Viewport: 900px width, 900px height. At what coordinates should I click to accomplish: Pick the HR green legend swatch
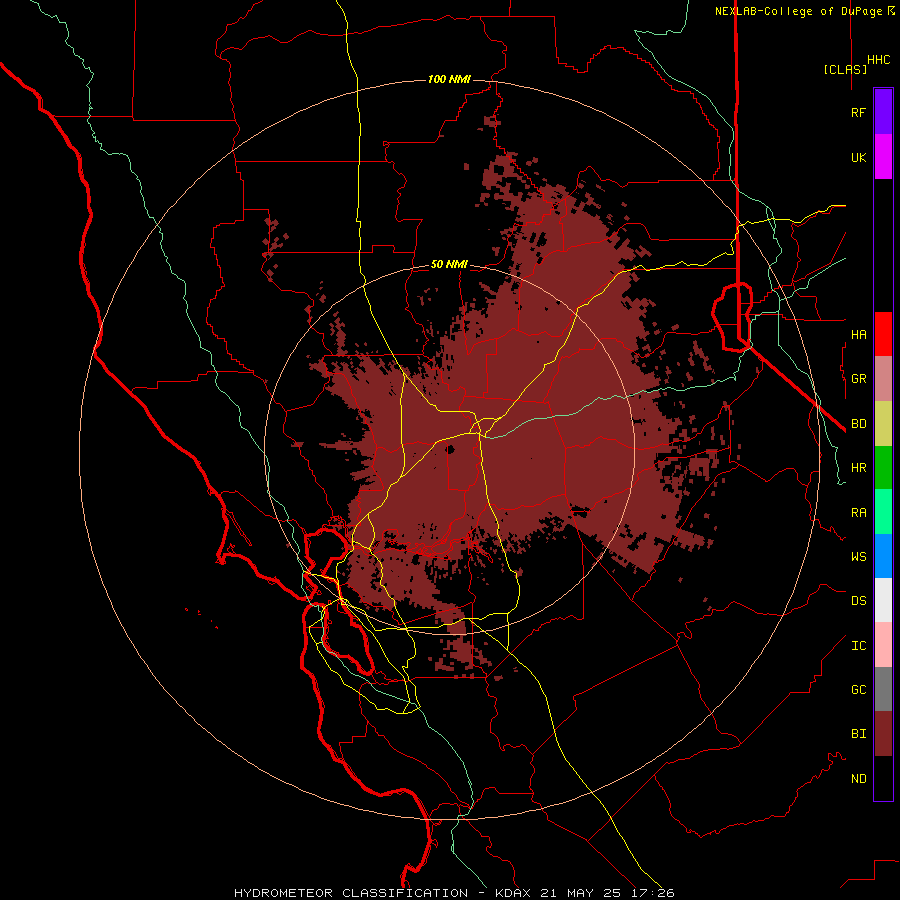pyautogui.click(x=883, y=467)
